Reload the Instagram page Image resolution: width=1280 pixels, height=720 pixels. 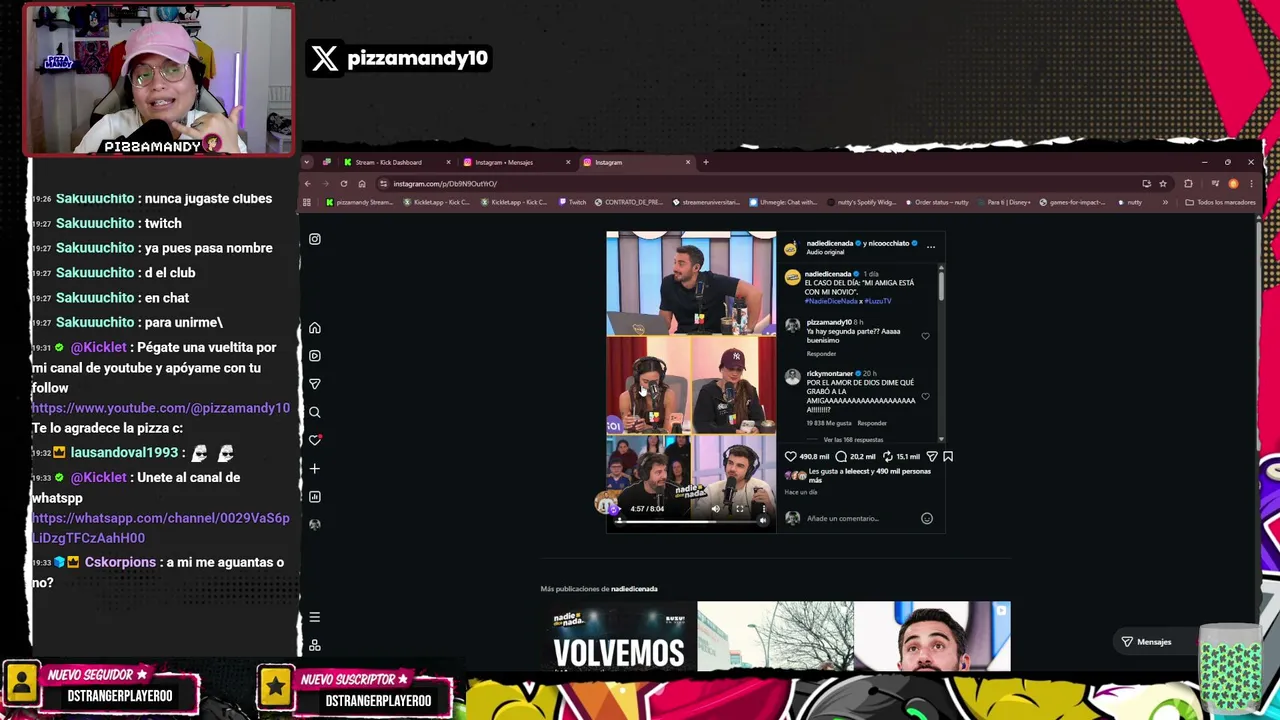point(344,184)
